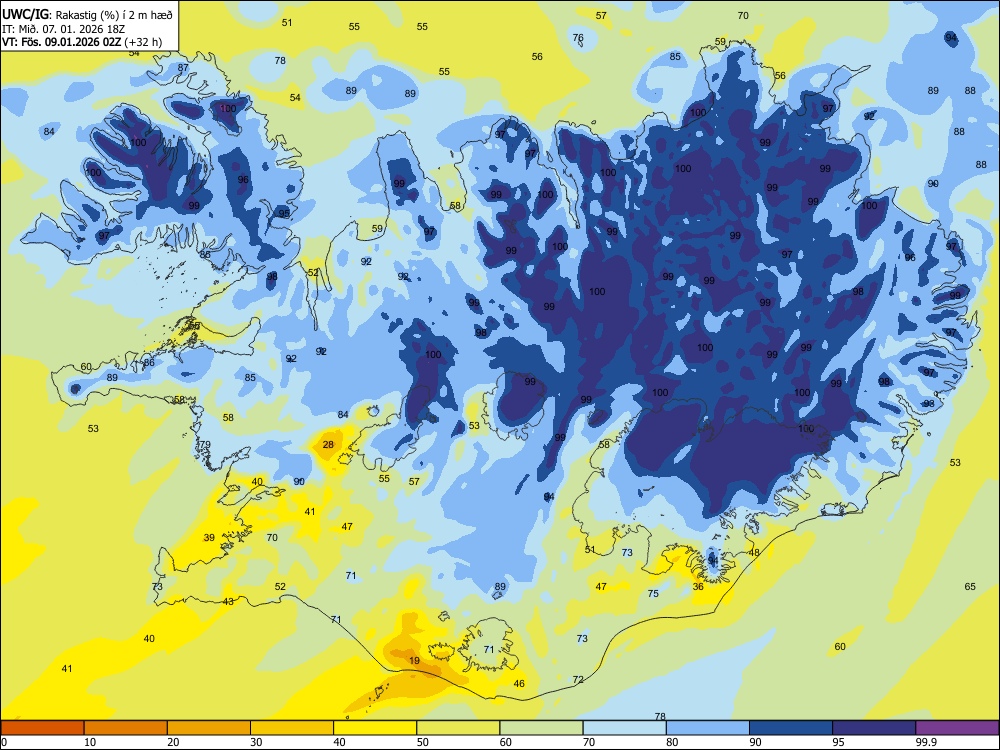The width and height of the screenshot is (1000, 750).
Task: Click the humidity value 46 near the south coast
Action: click(519, 684)
